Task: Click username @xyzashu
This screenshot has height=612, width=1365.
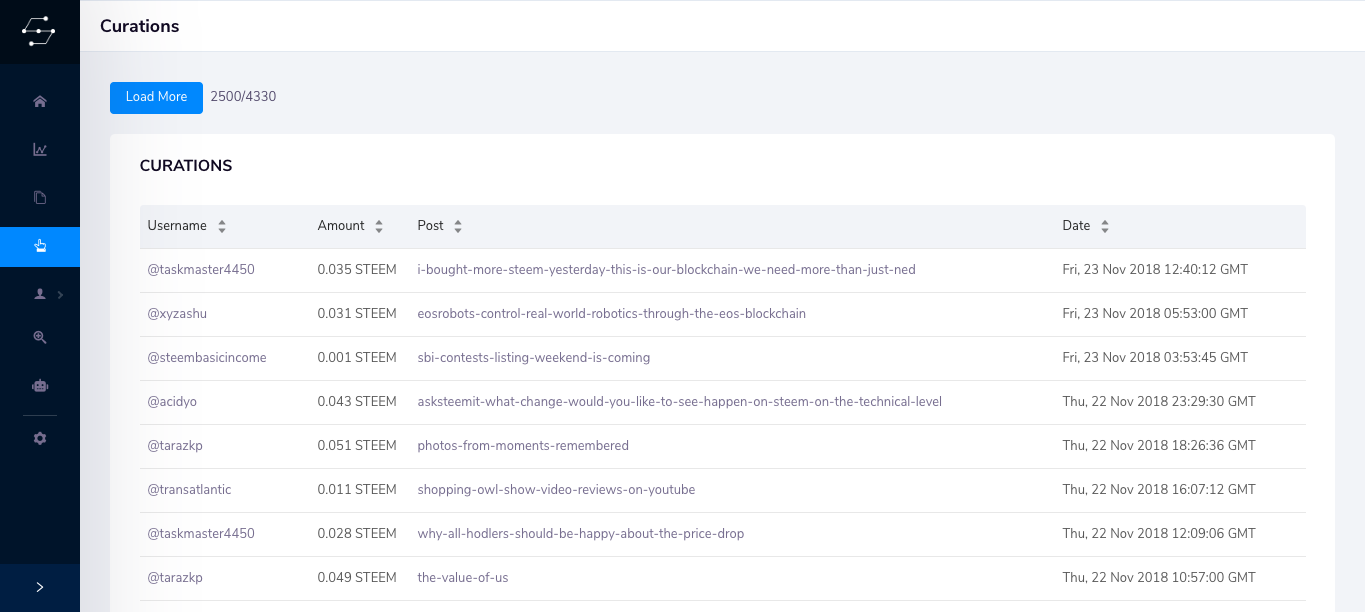Action: click(177, 314)
